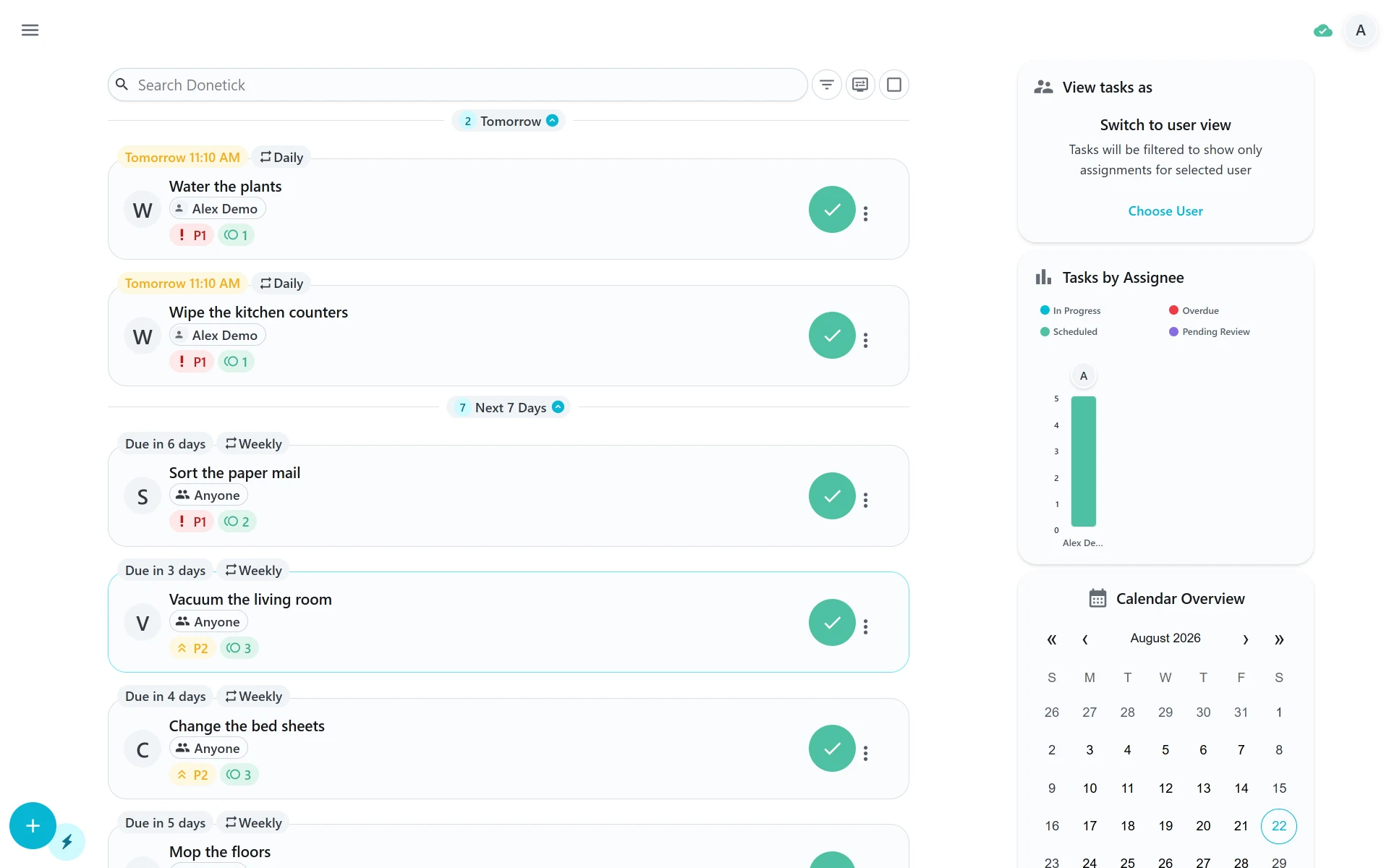Open the hamburger navigation menu
Image resolution: width=1389 pixels, height=868 pixels.
(30, 30)
